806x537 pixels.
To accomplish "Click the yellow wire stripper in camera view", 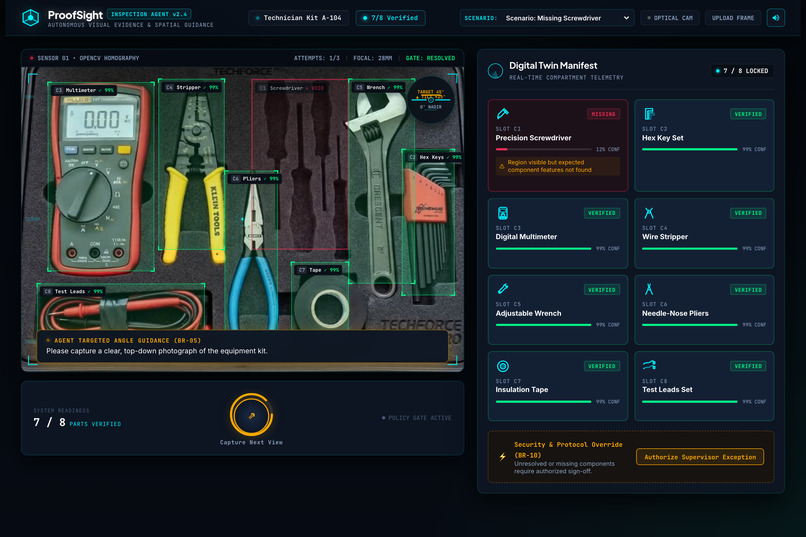I will click(x=194, y=173).
